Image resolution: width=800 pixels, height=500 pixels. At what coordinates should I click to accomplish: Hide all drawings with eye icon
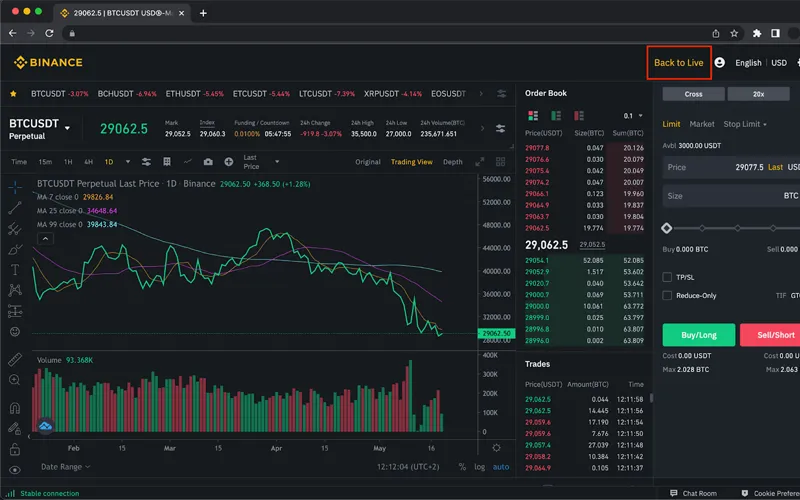(15, 470)
